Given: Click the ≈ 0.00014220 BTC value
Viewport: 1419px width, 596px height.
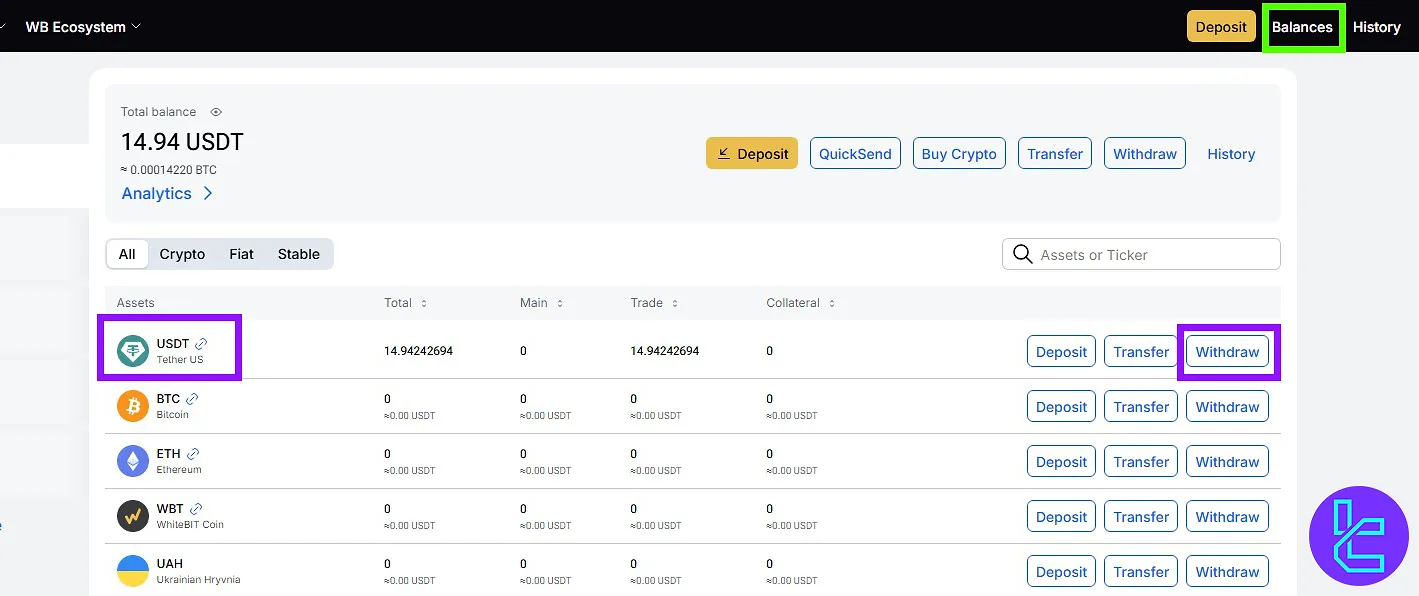Looking at the screenshot, I should click(169, 170).
